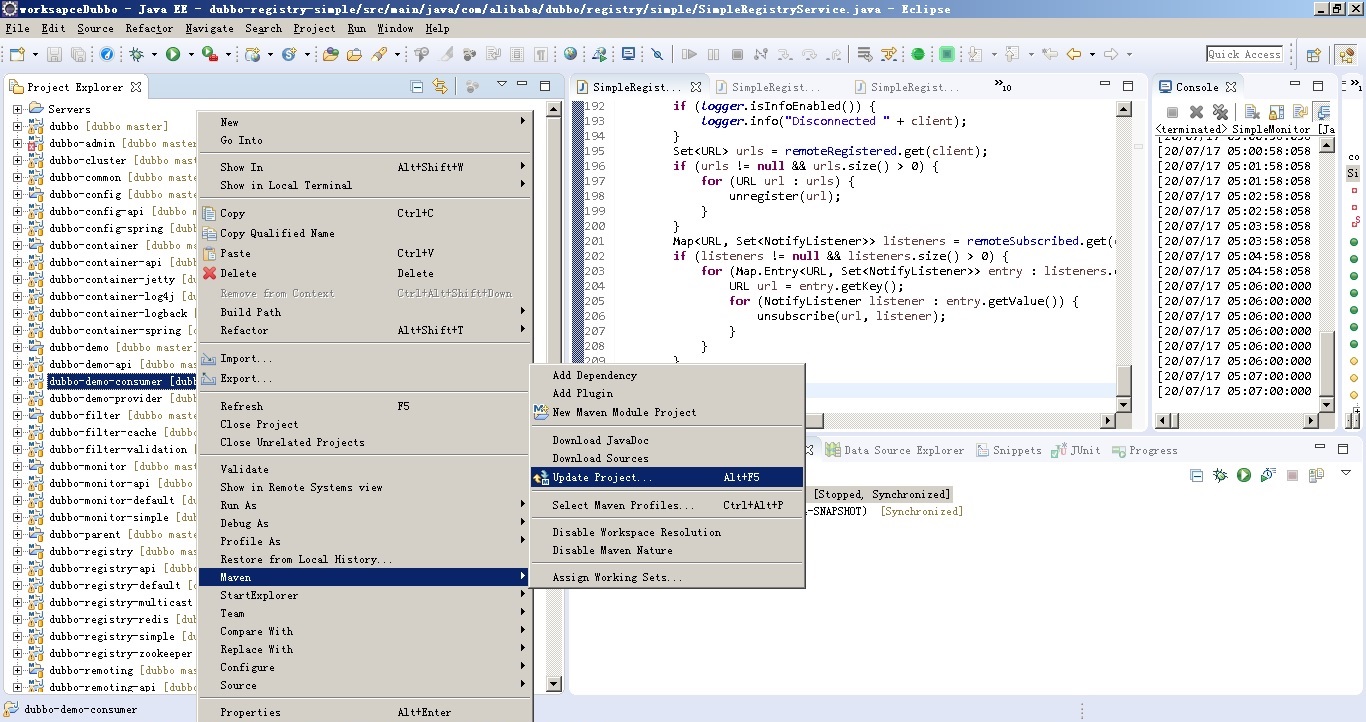Click the green Run button in main toolbar
This screenshot has width=1366, height=722.
click(x=173, y=54)
